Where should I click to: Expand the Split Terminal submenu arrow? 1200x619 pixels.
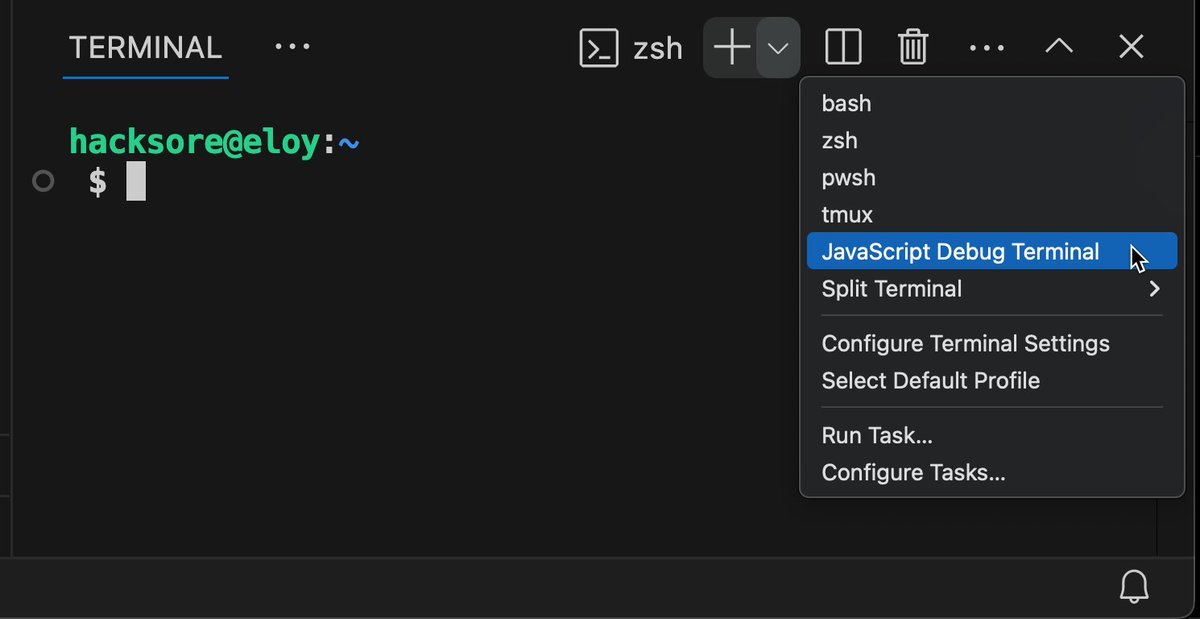[x=1154, y=289]
